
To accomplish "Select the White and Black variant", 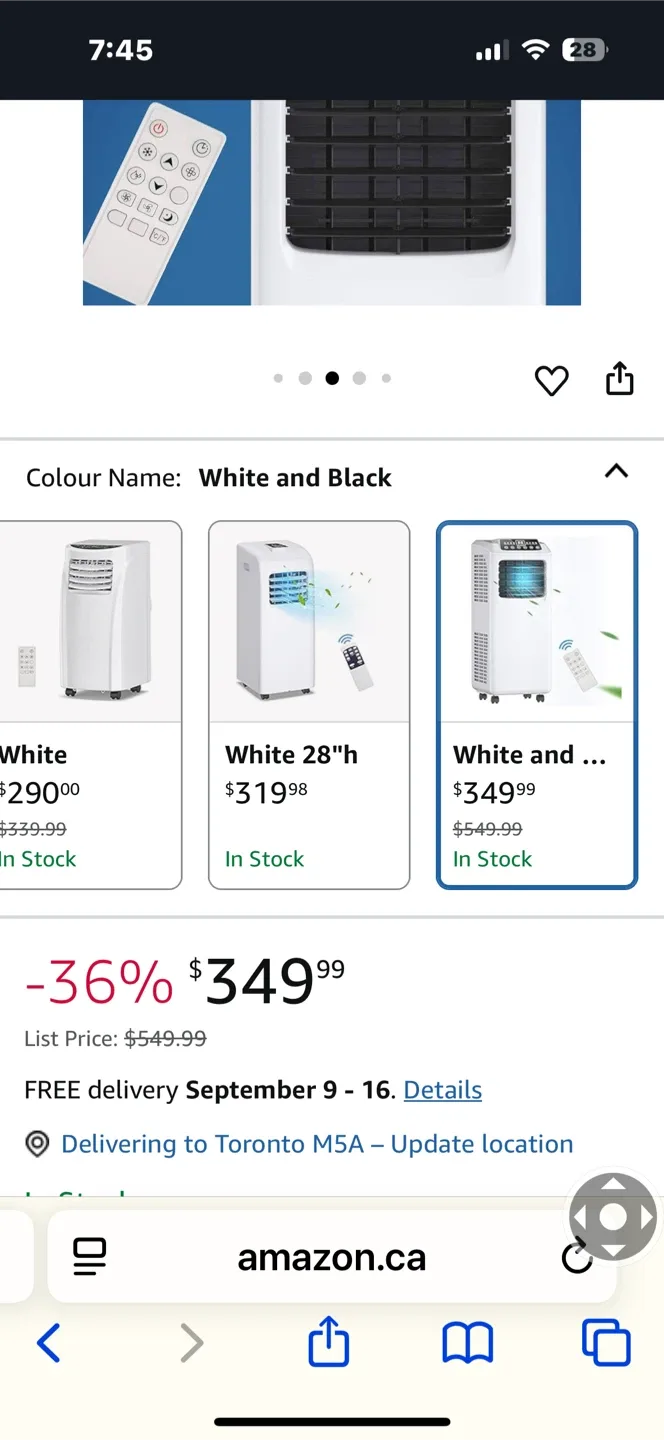I will [537, 704].
